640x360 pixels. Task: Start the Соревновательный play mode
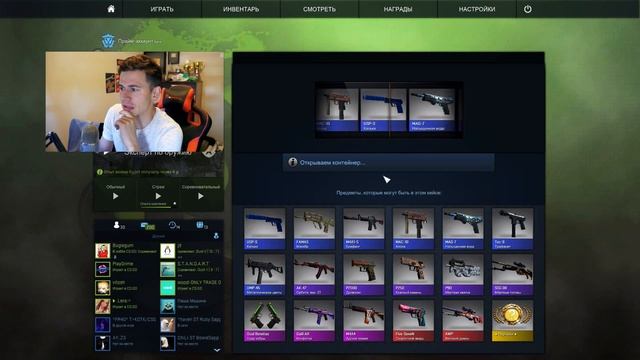200,196
